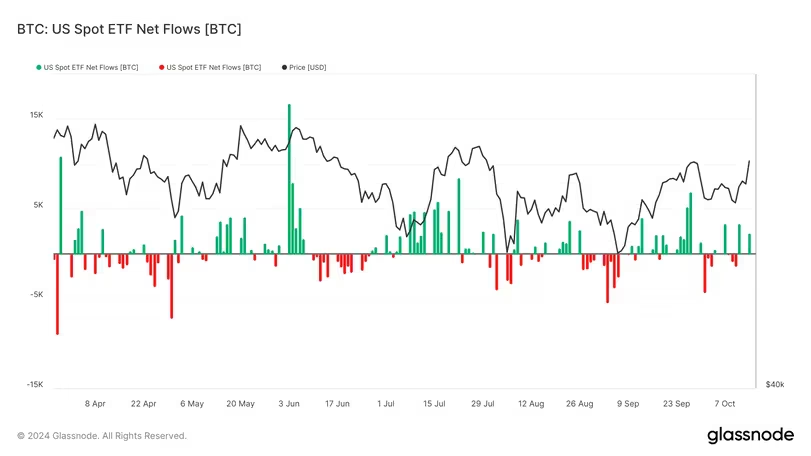The image size is (811, 456).
Task: Click the 8 Apr date label
Action: pyautogui.click(x=95, y=404)
